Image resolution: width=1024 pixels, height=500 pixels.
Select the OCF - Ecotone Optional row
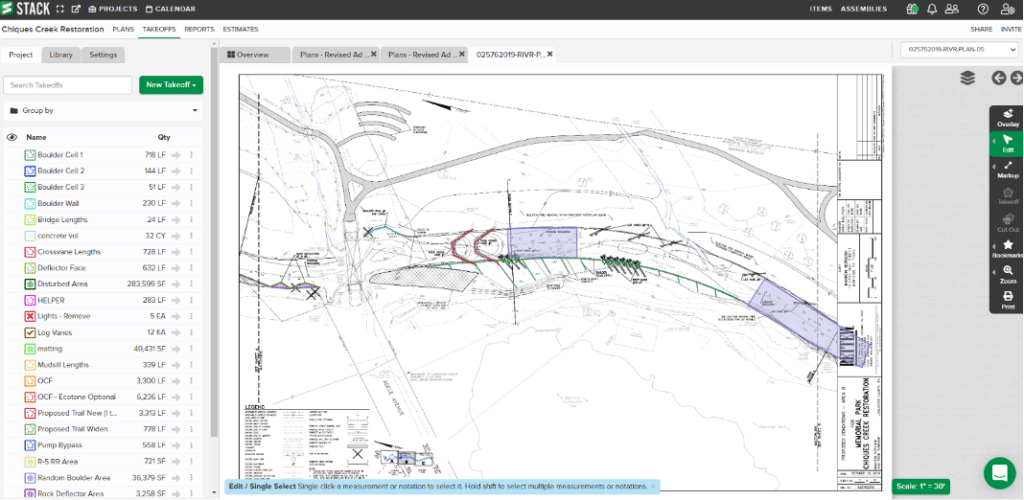pos(103,397)
